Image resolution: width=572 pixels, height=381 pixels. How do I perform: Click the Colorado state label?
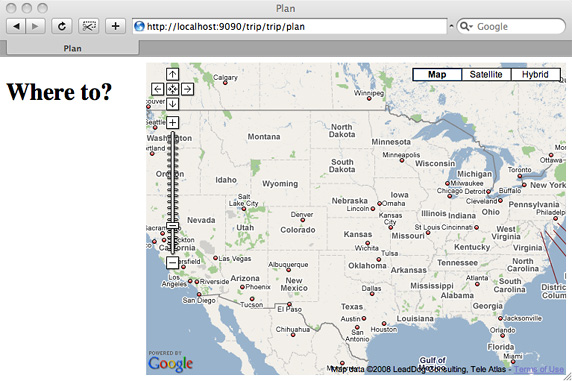tap(298, 230)
